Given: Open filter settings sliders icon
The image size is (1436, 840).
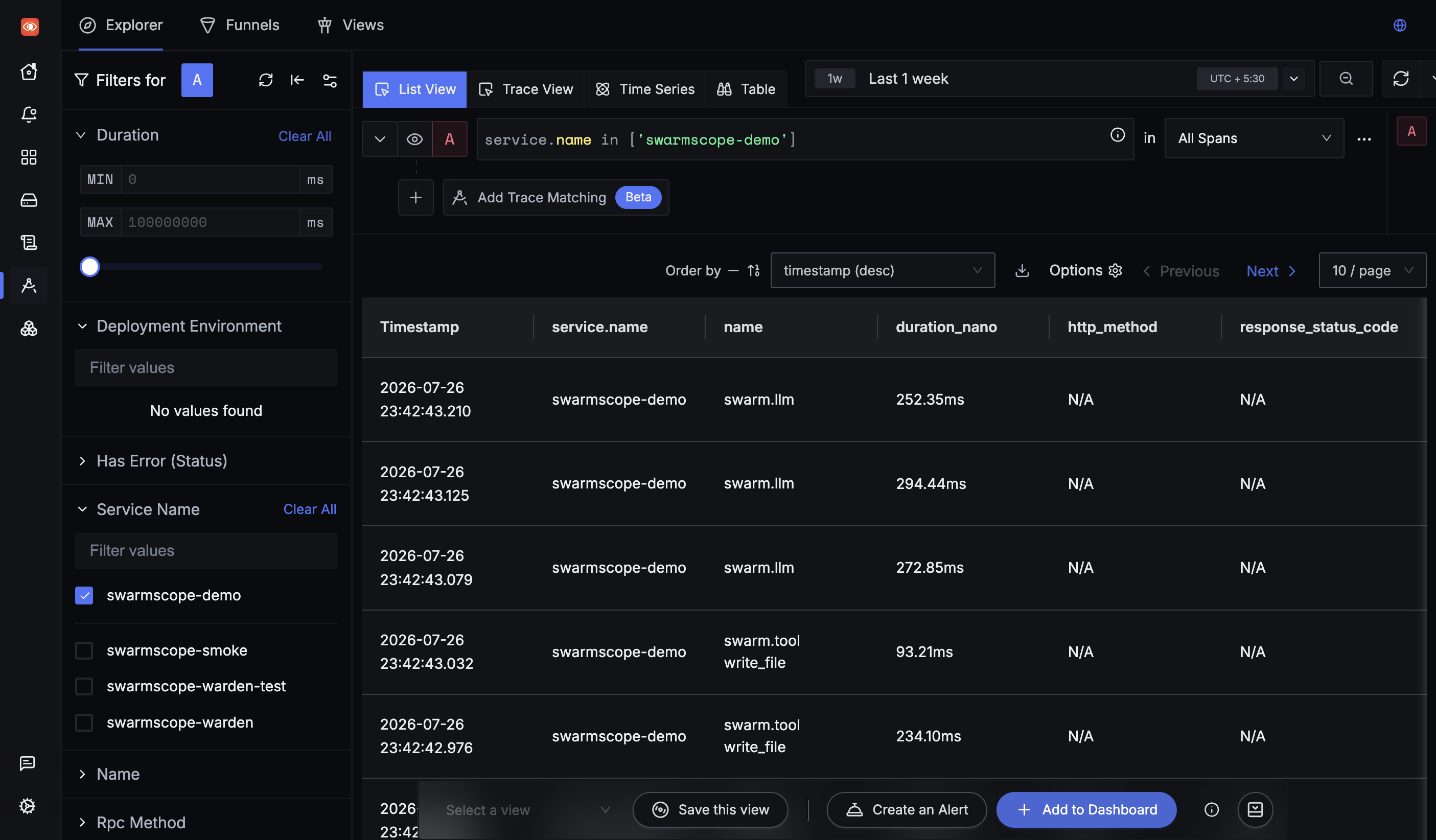Looking at the screenshot, I should click(x=330, y=80).
